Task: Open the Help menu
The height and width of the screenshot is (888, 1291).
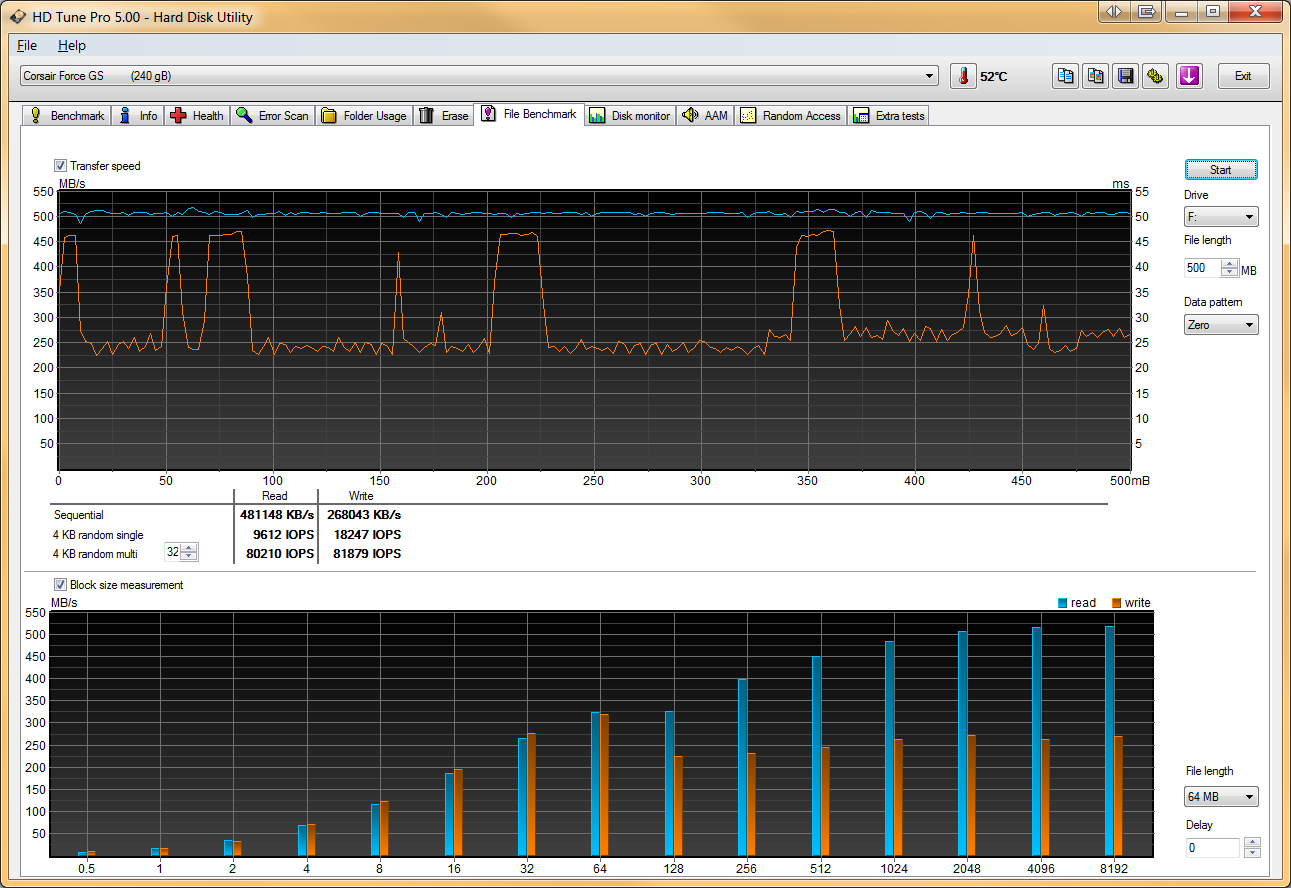Action: coord(72,46)
